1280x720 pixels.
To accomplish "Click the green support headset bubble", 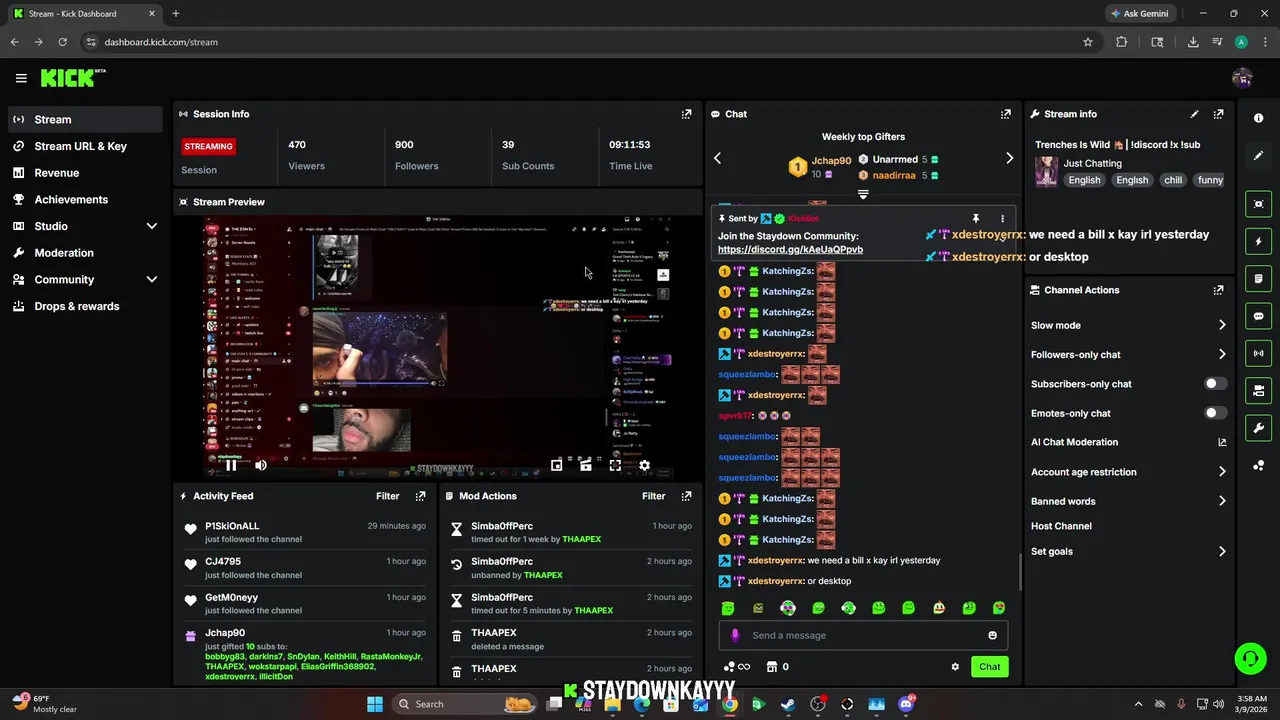I will click(x=1250, y=658).
